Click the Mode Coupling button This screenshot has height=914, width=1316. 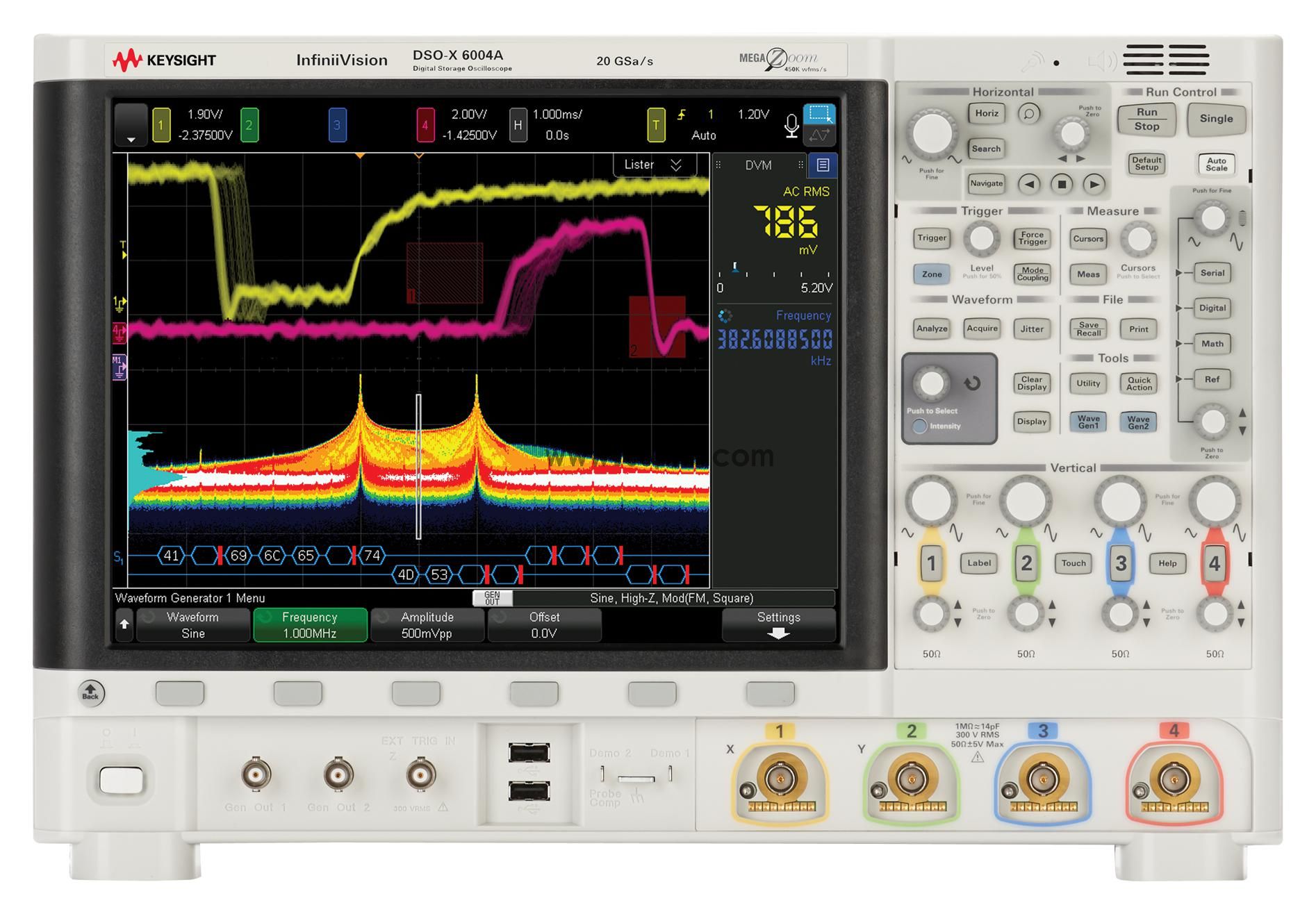click(1033, 274)
